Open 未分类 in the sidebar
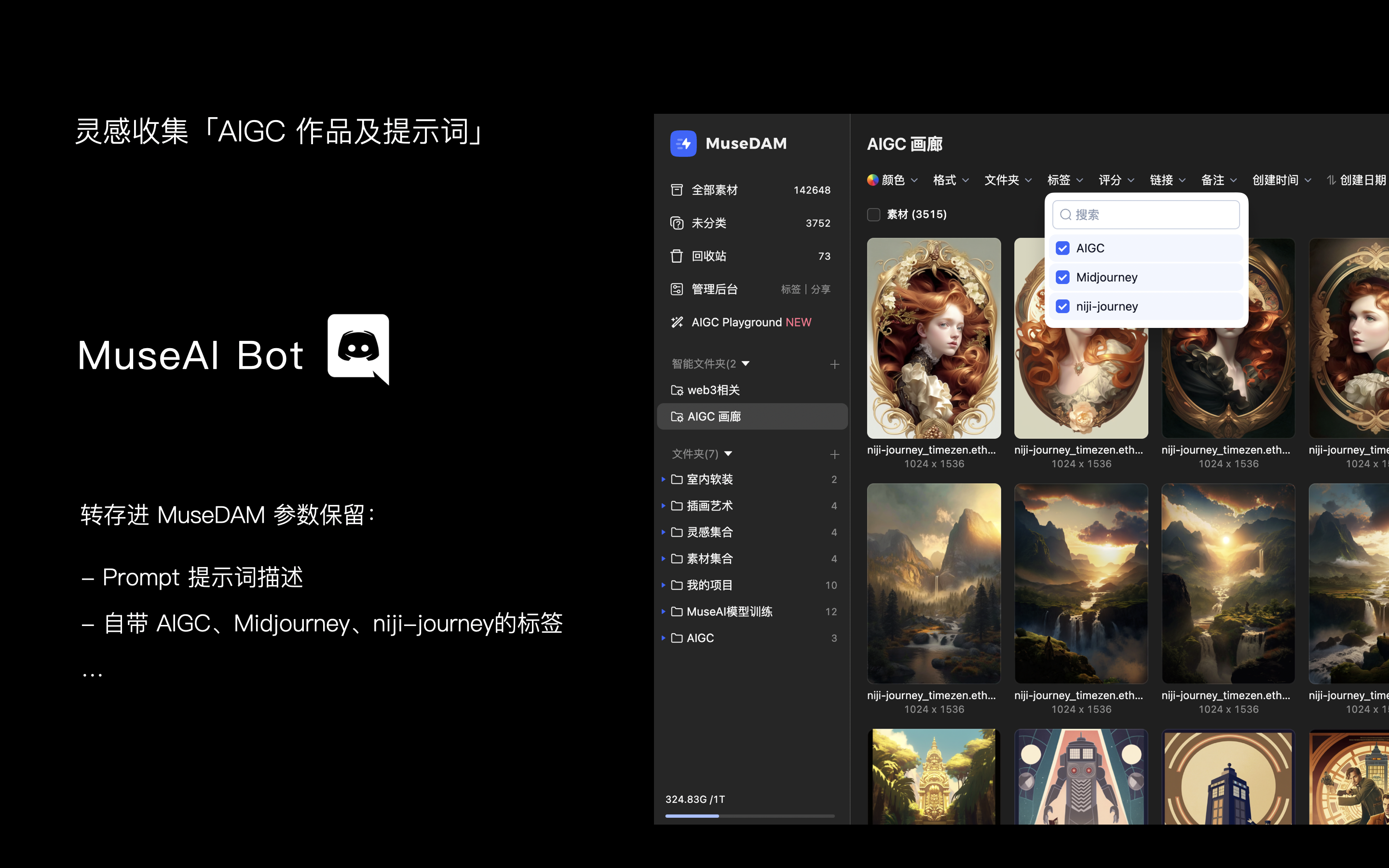This screenshot has width=1389, height=868. click(751, 223)
